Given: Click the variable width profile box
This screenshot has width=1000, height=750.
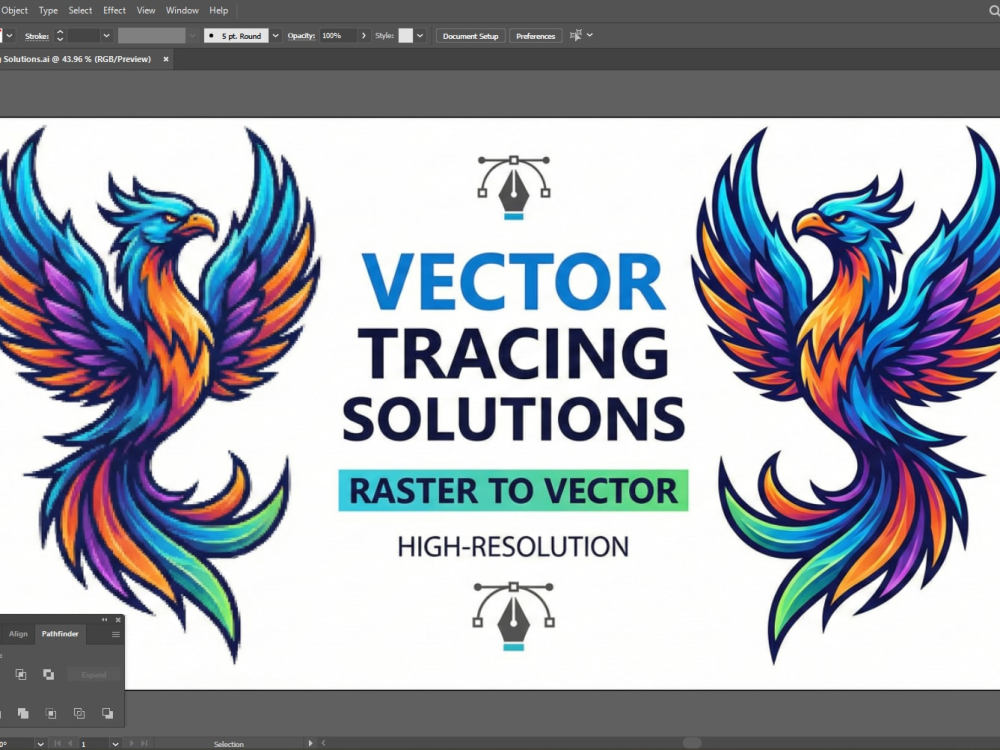Looking at the screenshot, I should [152, 36].
